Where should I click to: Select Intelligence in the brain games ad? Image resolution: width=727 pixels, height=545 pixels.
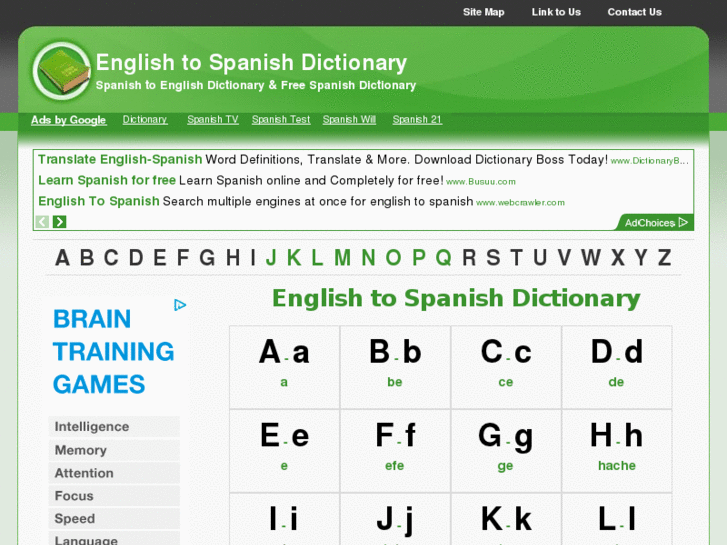coord(114,427)
